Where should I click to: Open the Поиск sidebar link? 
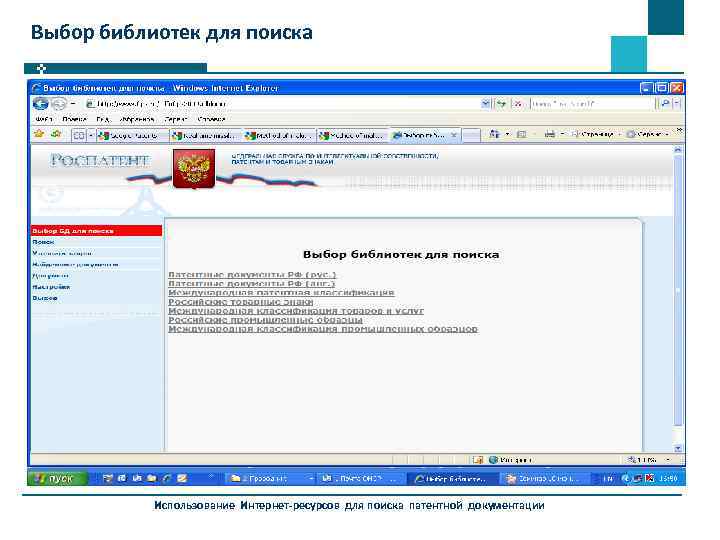point(43,242)
